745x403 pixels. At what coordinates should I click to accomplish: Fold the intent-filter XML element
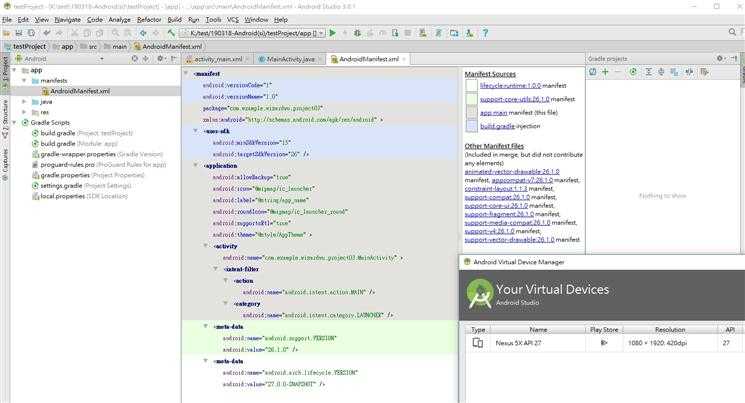coord(216,269)
